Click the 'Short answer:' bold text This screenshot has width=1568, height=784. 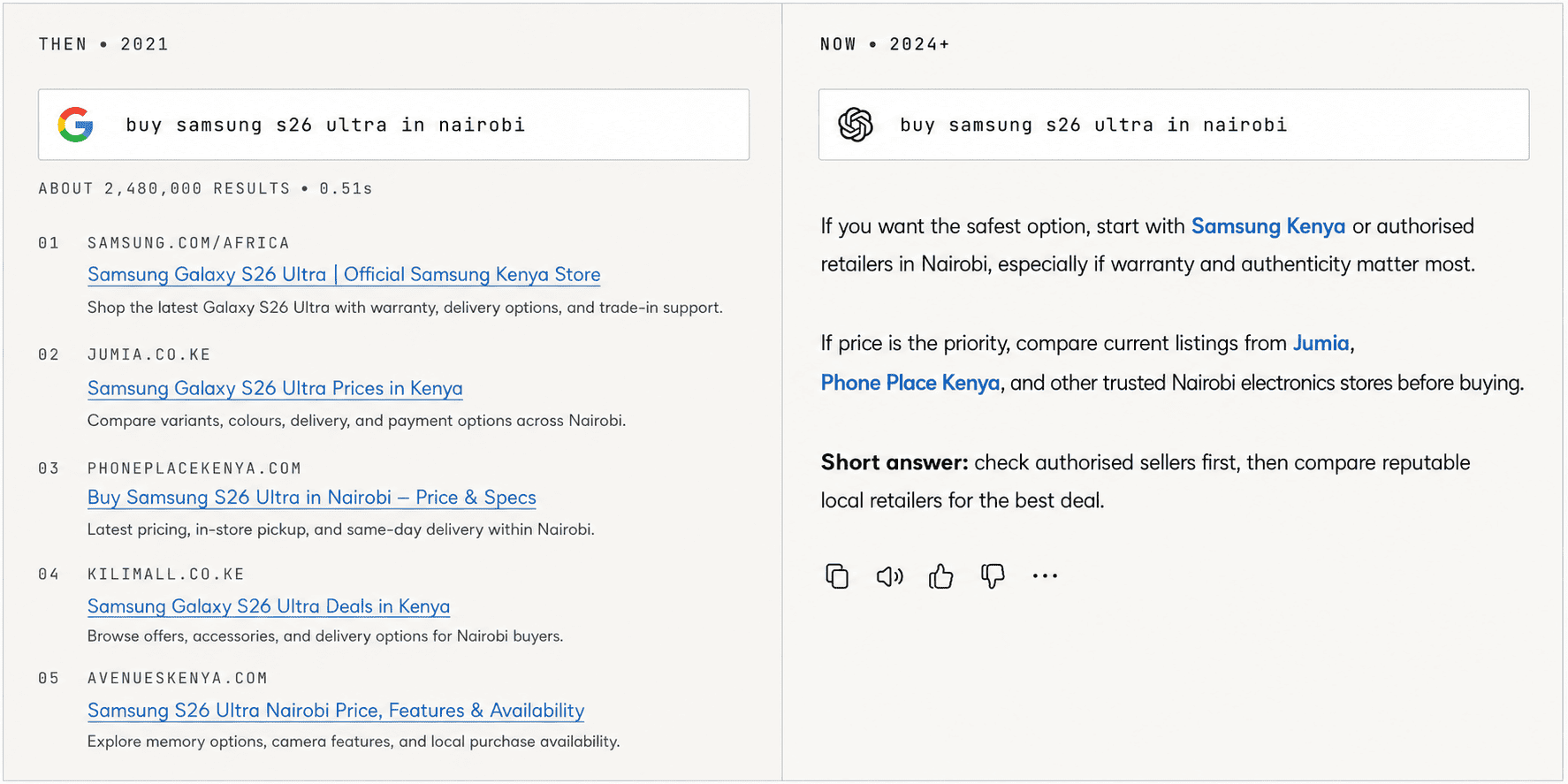pos(894,462)
